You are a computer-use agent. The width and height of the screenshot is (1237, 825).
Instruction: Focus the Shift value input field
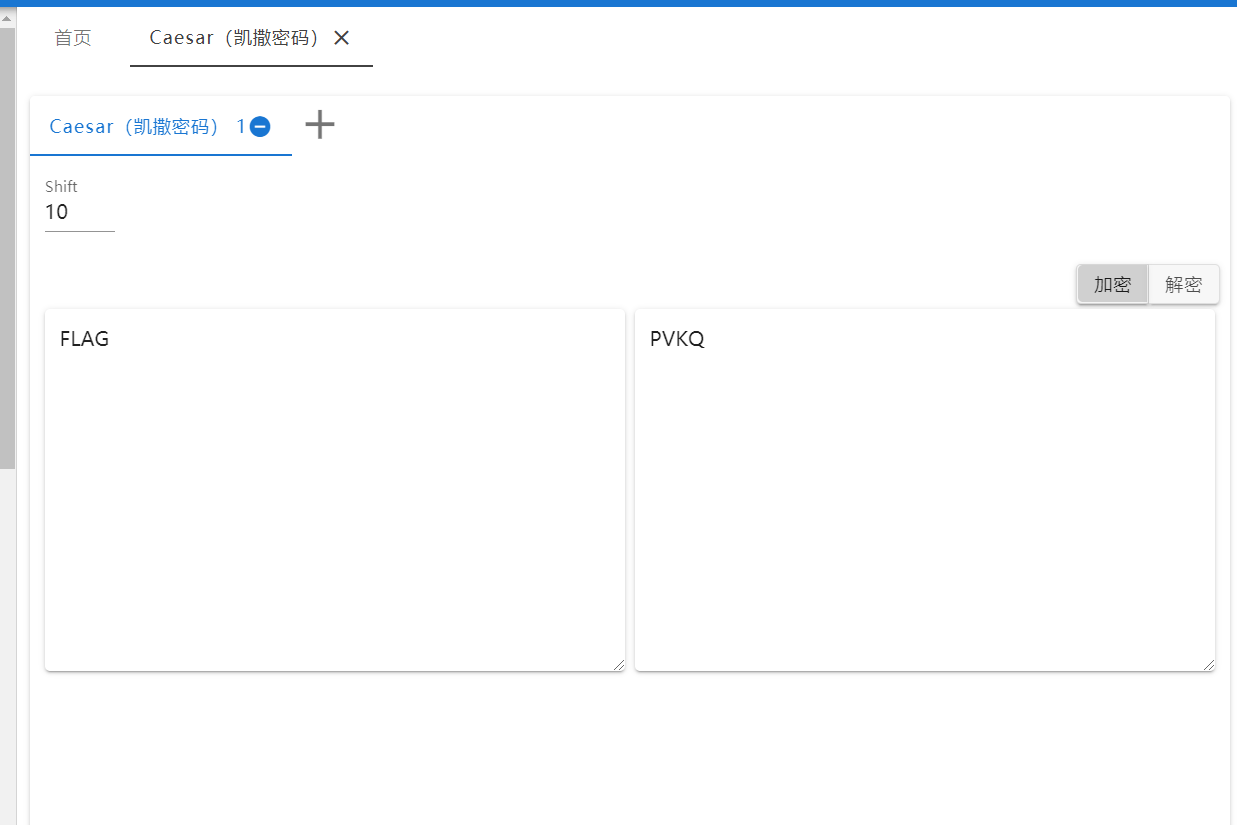[x=79, y=212]
